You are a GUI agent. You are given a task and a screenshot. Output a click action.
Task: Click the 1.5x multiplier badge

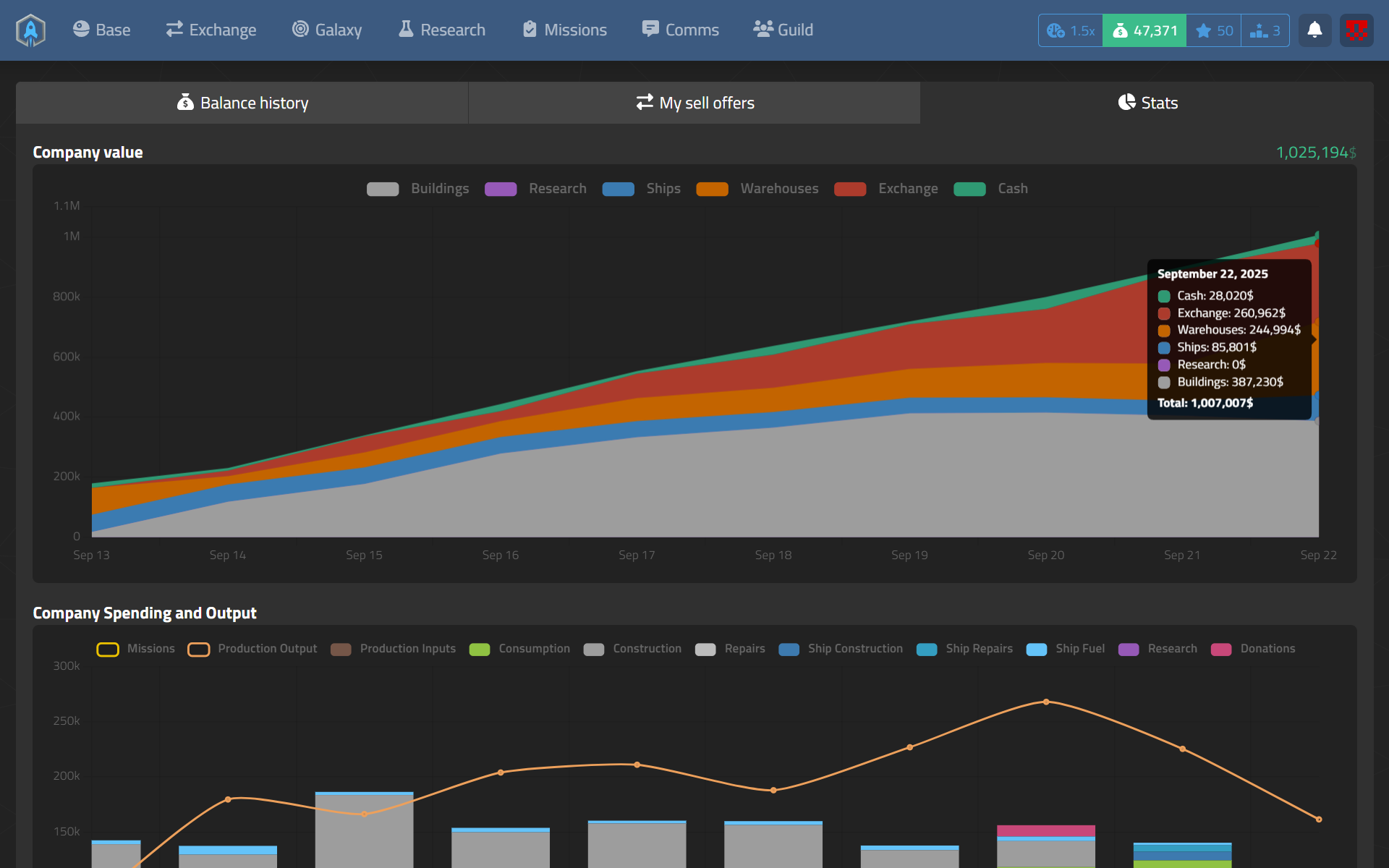pos(1071,30)
